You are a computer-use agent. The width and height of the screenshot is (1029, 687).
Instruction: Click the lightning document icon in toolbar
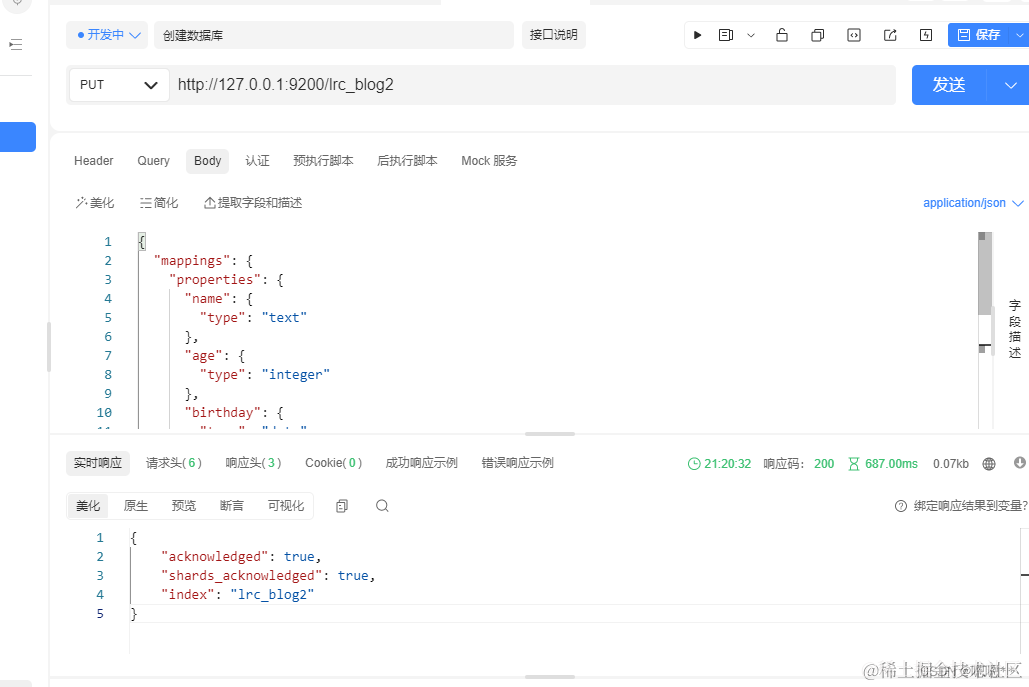coord(926,35)
